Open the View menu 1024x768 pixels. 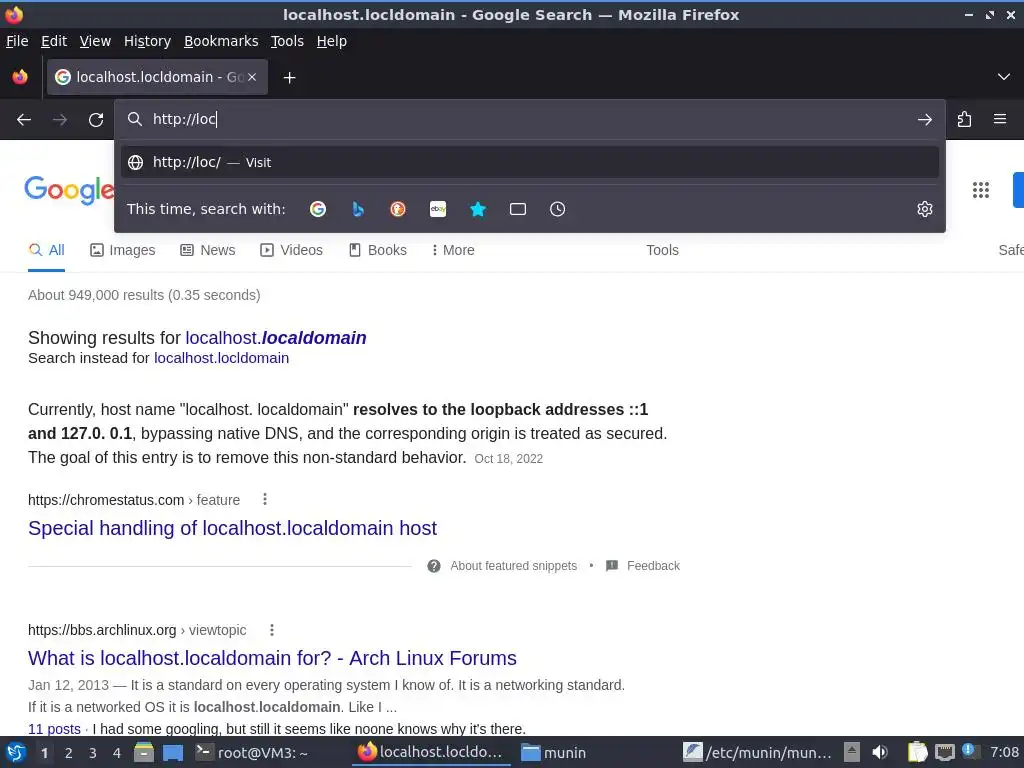(95, 41)
